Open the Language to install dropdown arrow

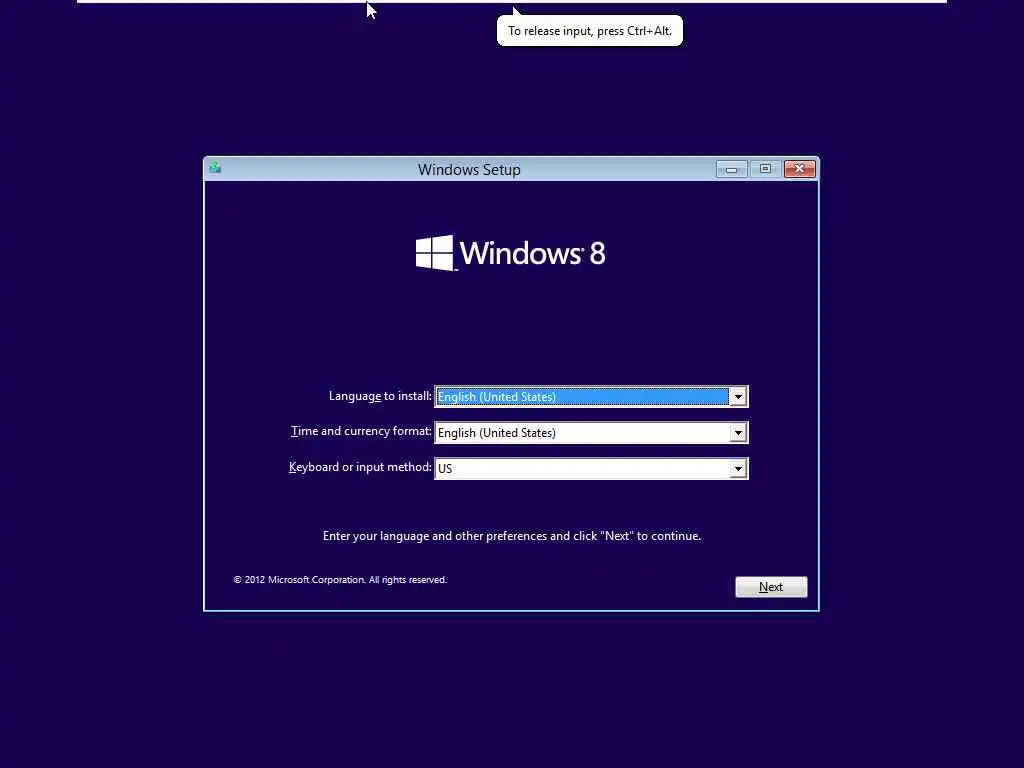(x=738, y=396)
